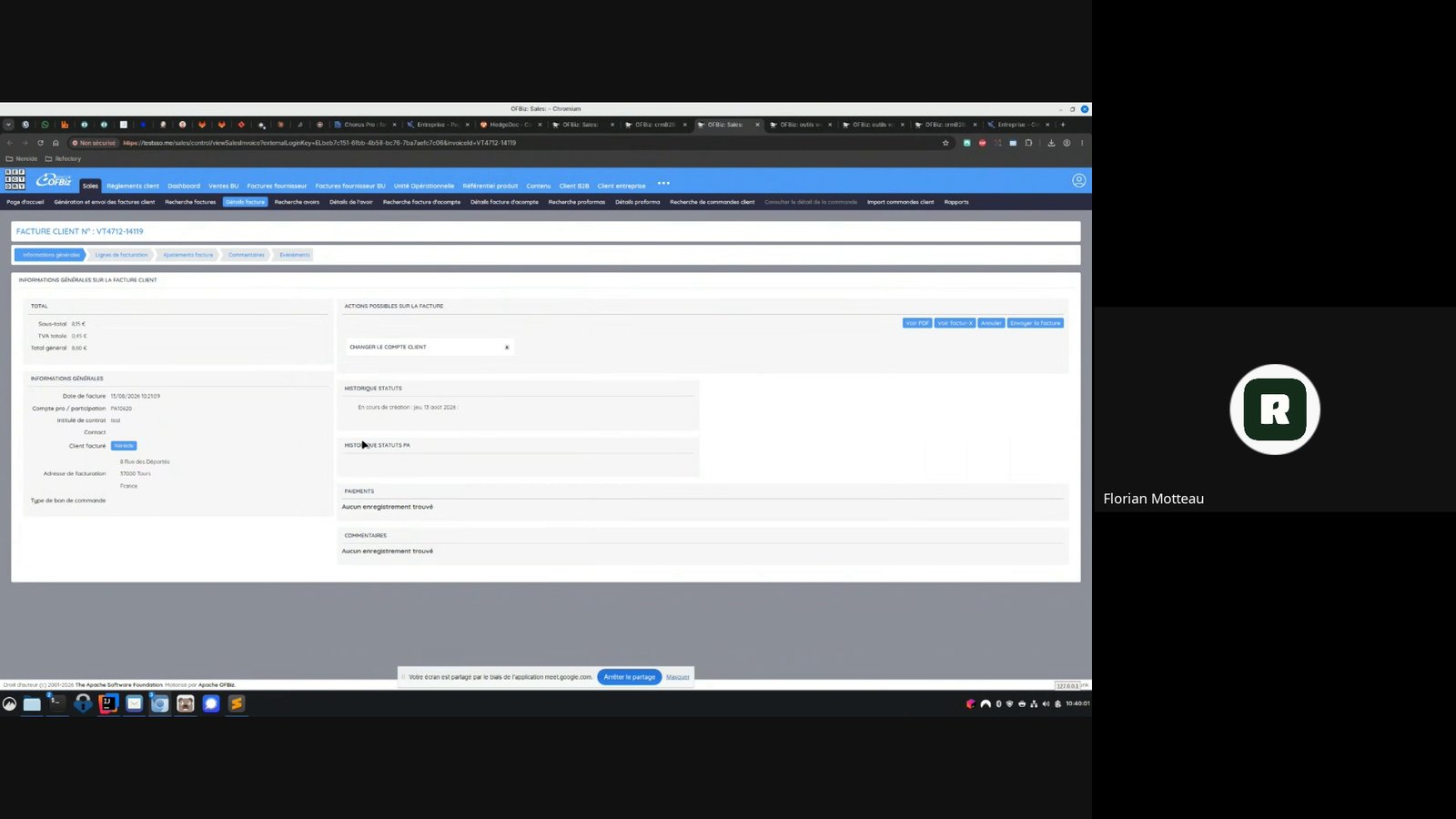Image resolution: width=1456 pixels, height=819 pixels.
Task: Open the Sublime Text icon in taskbar
Action: [x=237, y=703]
